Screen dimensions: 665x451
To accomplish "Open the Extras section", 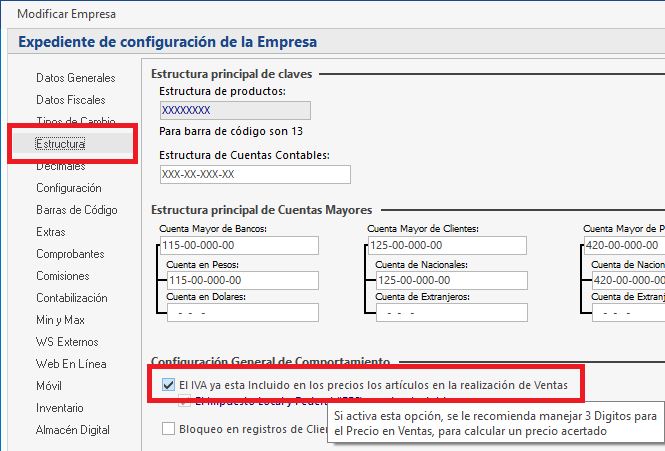I will [51, 232].
